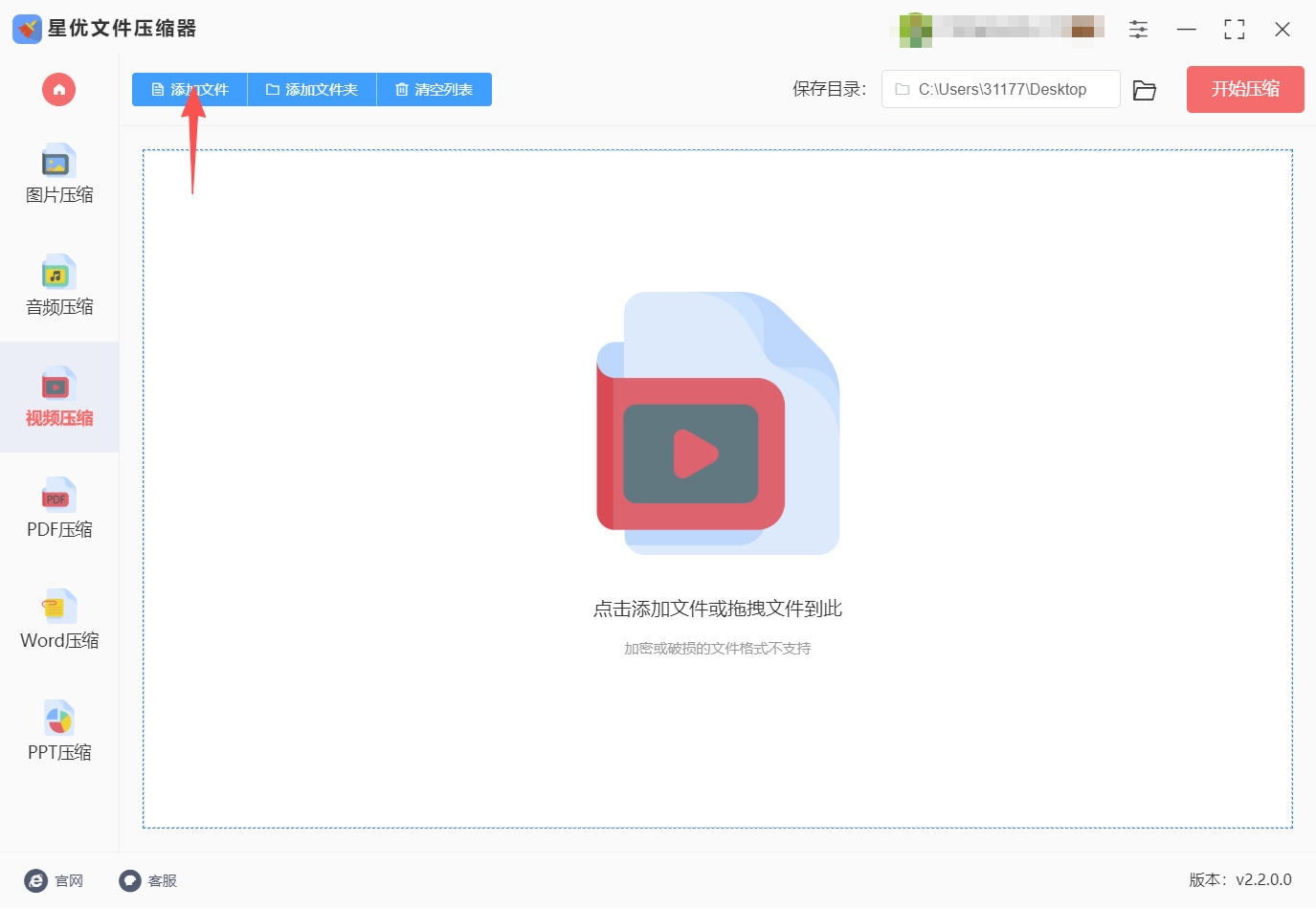1316x909 pixels.
Task: Open the 图片压缩 image compression section
Action: click(59, 175)
